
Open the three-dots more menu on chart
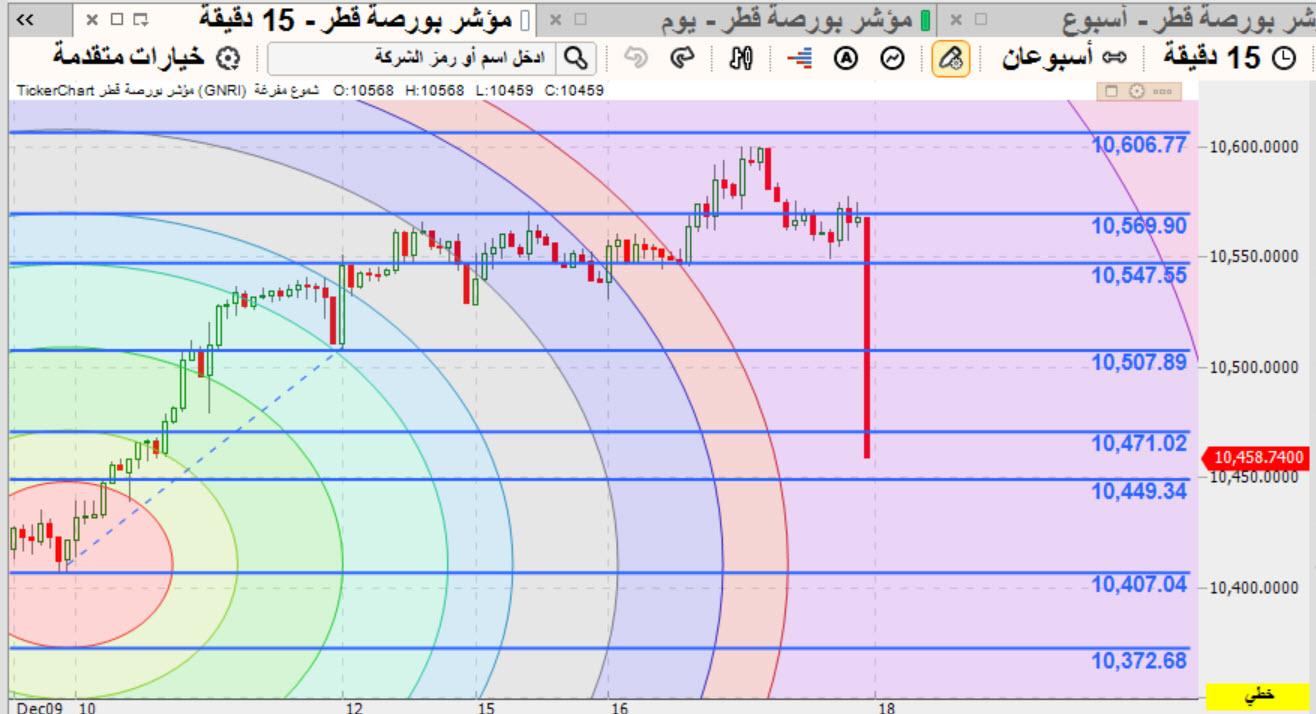[x=1161, y=91]
